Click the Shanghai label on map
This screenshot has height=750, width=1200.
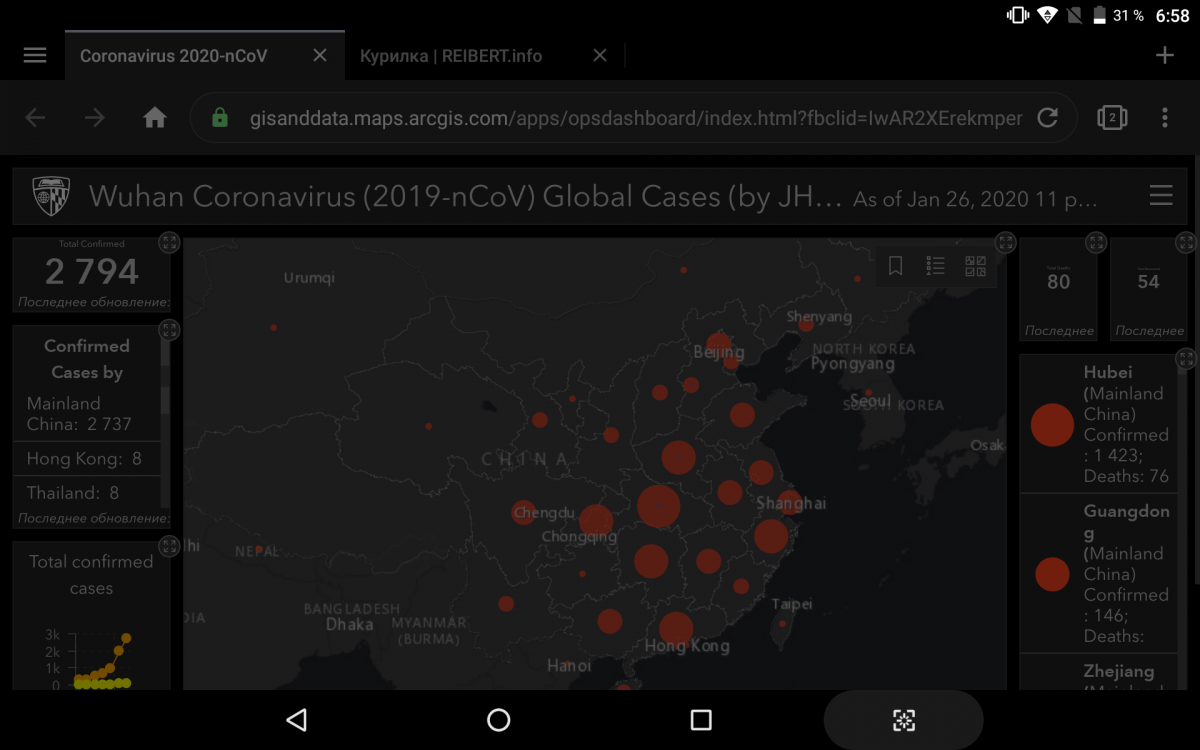click(x=791, y=503)
